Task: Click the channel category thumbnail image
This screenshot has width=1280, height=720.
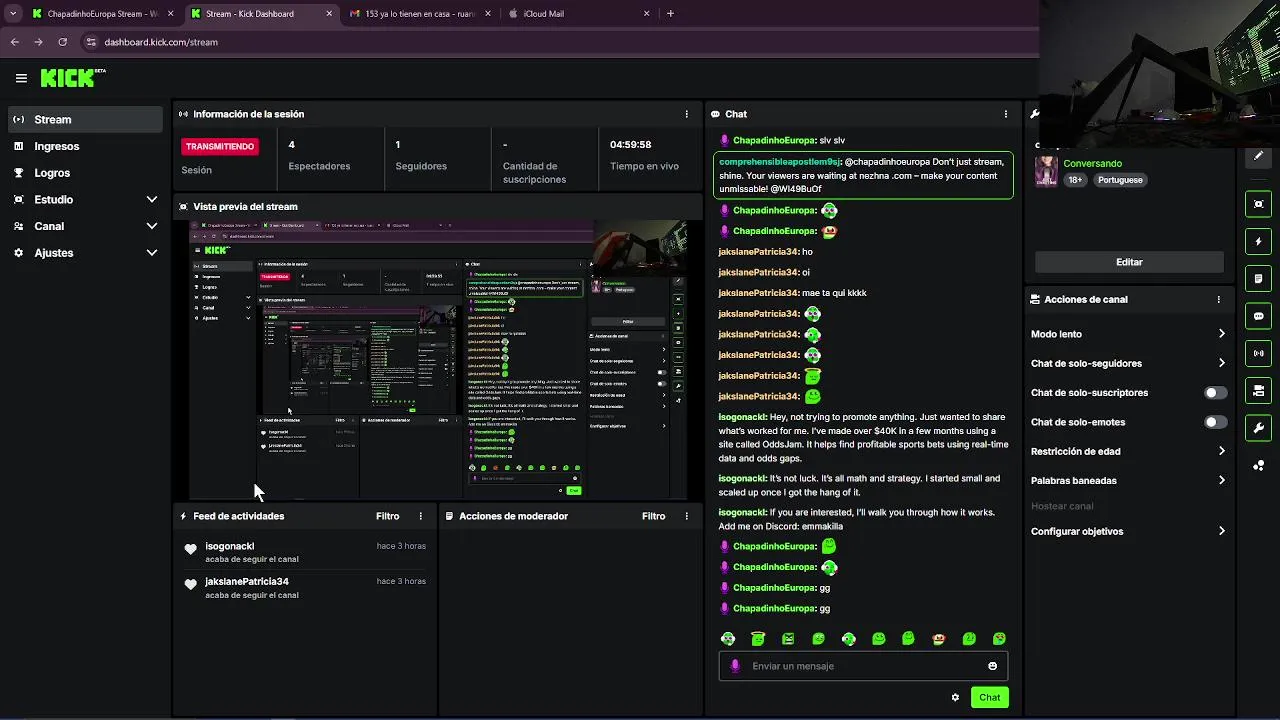Action: pyautogui.click(x=1046, y=170)
